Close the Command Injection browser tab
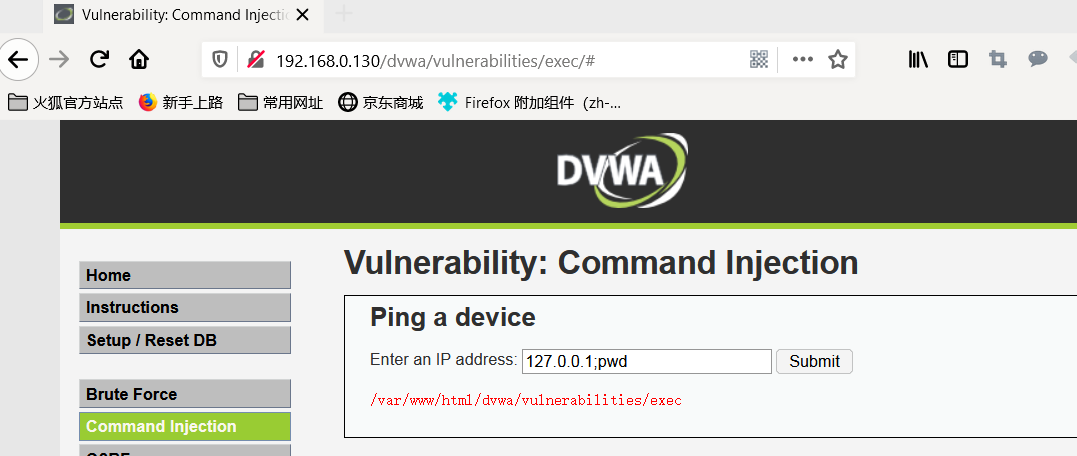The height and width of the screenshot is (456, 1077). pos(304,14)
